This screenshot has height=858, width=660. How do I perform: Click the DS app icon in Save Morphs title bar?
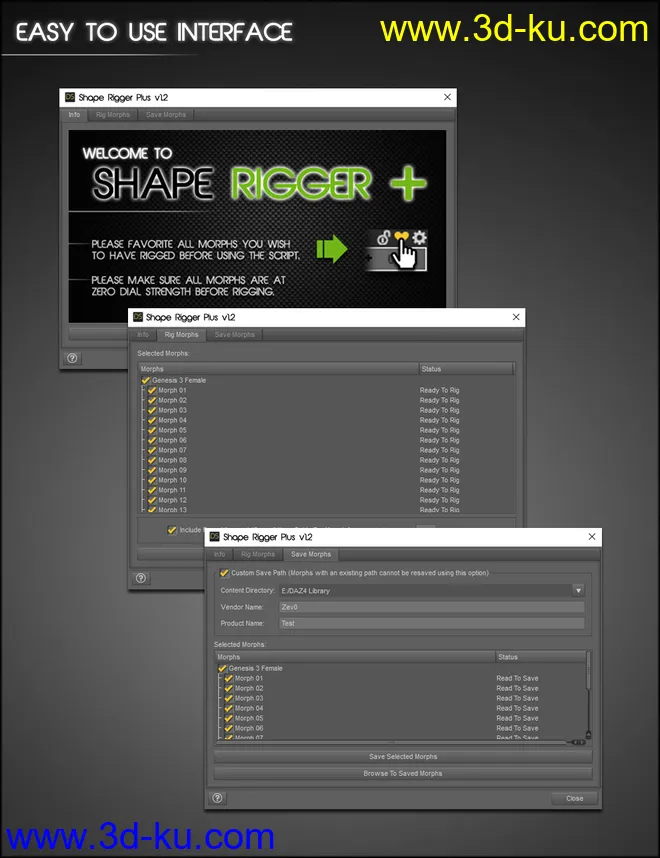click(214, 537)
